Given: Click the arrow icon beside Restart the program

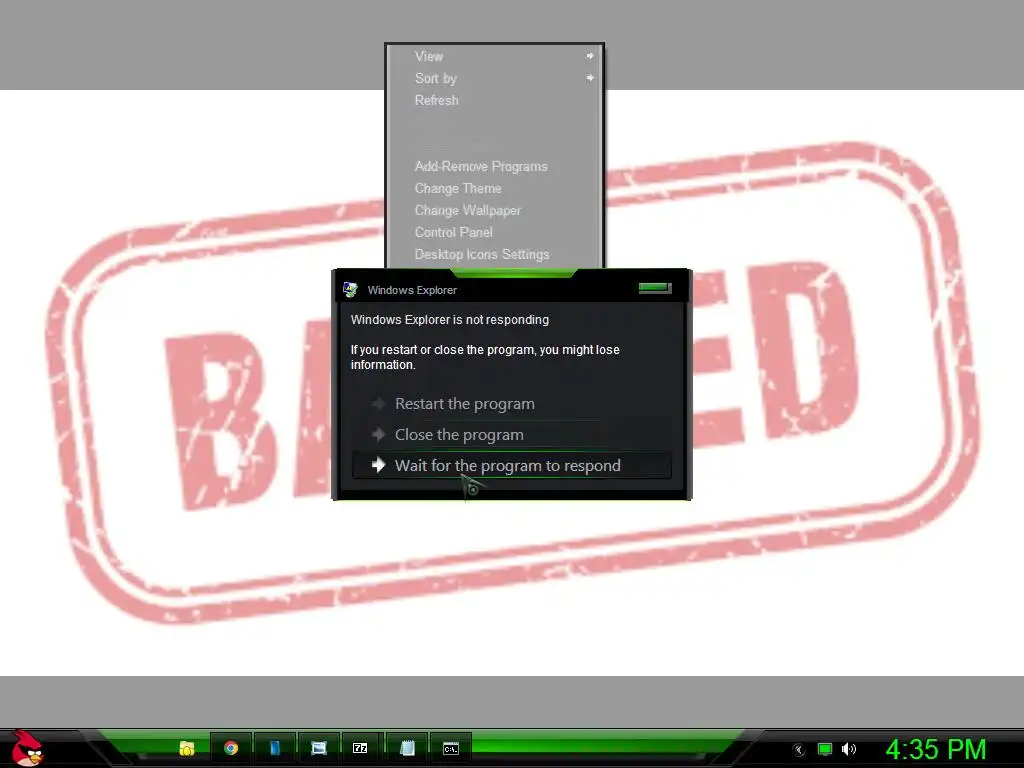Looking at the screenshot, I should point(378,404).
